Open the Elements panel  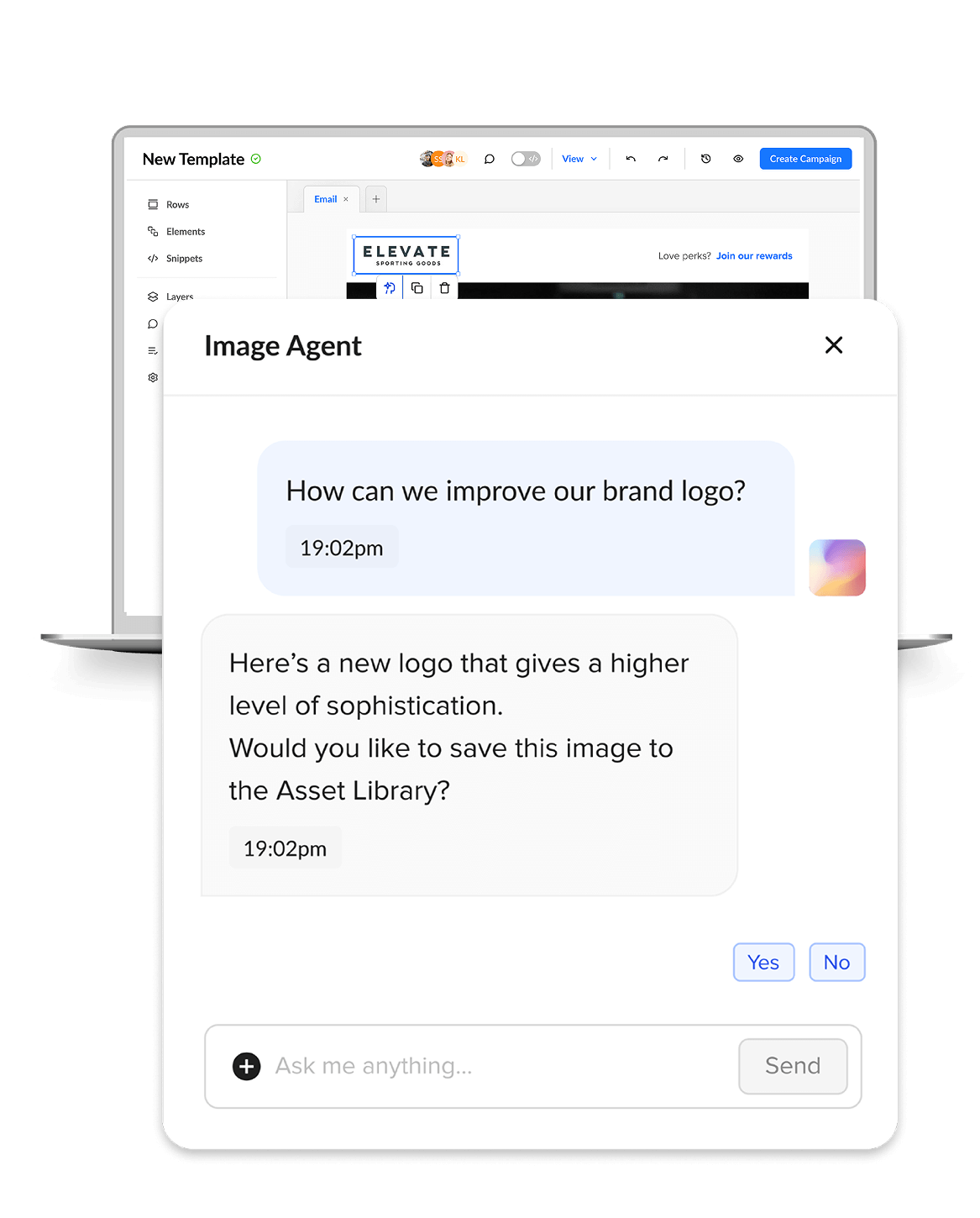pyautogui.click(x=185, y=231)
